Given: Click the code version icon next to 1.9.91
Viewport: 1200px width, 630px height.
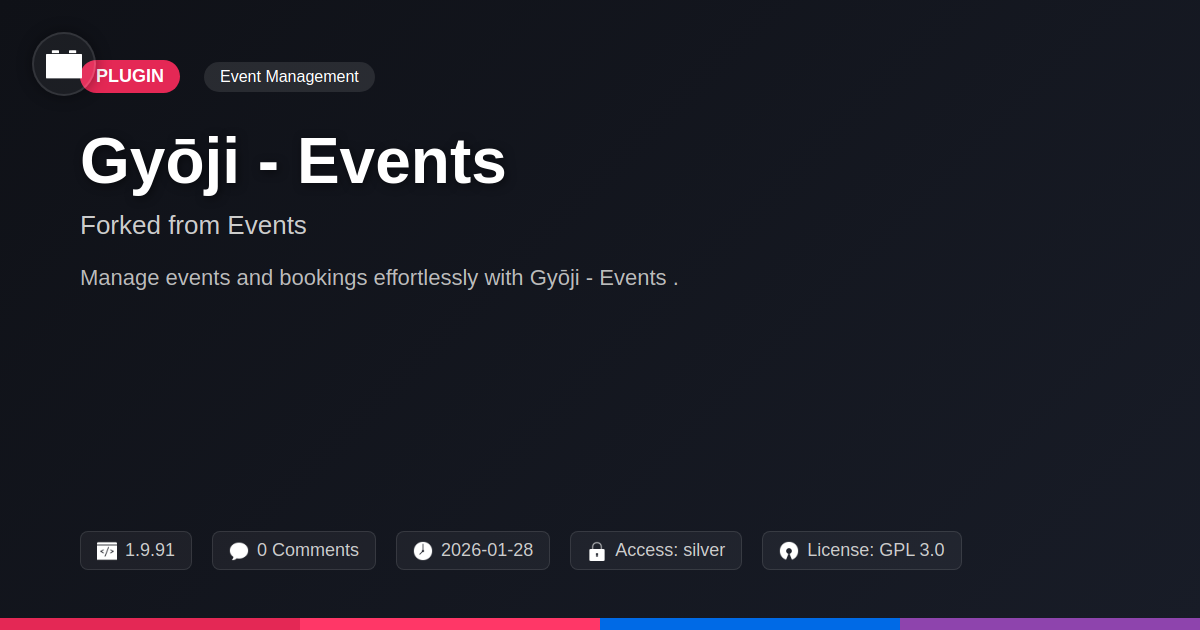Looking at the screenshot, I should tap(107, 551).
